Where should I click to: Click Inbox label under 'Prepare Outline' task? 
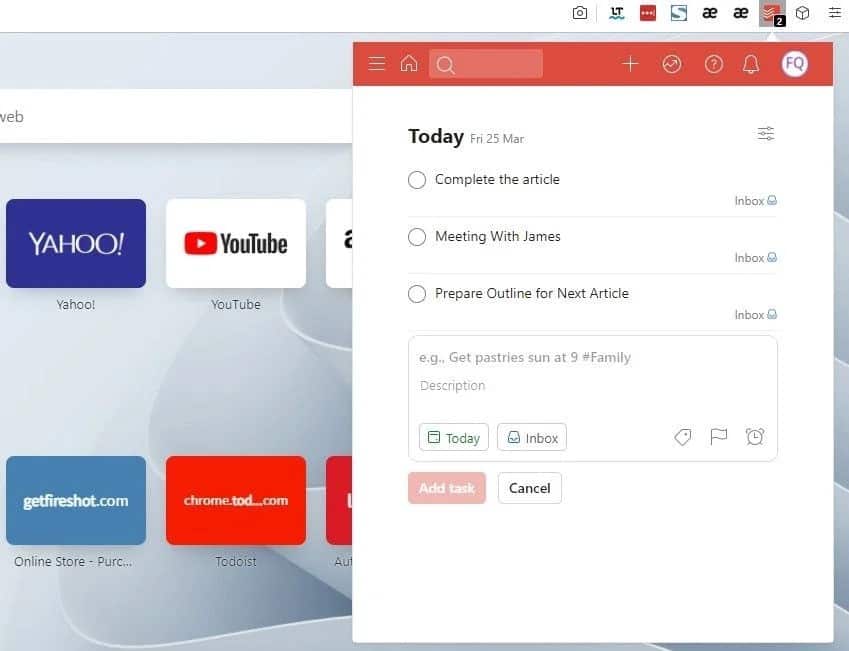[755, 315]
